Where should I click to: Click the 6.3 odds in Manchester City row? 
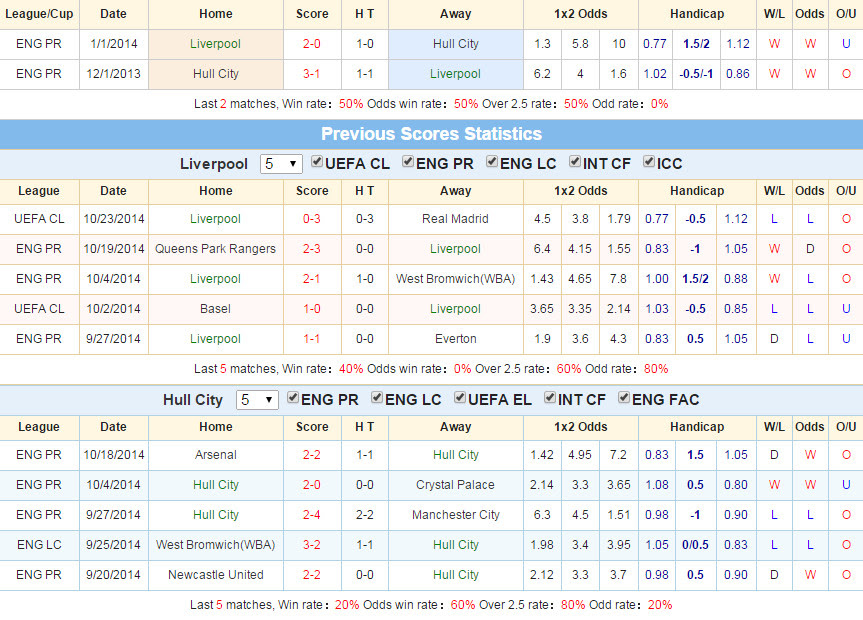tap(542, 515)
